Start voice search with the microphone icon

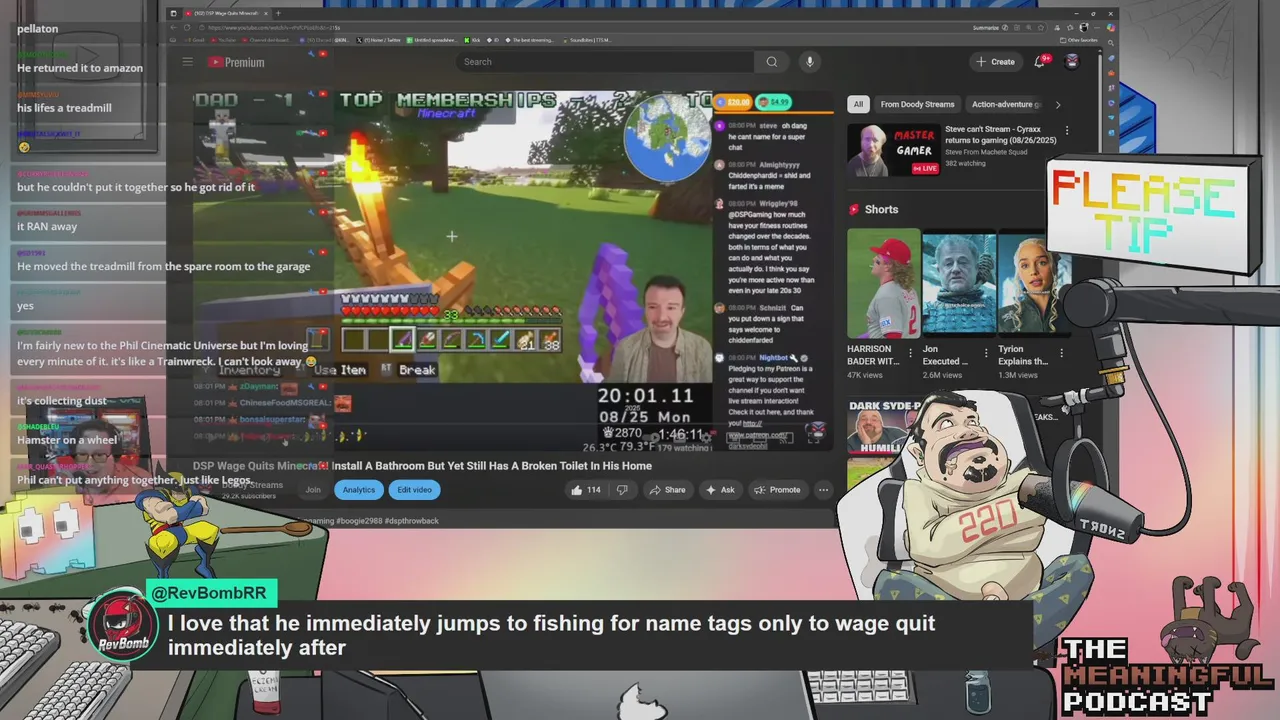[x=809, y=62]
